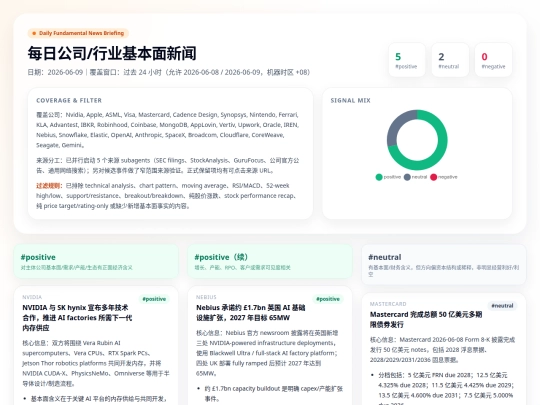Click the Nebius 核心信息 paragraph
The height and width of the screenshot is (405, 540).
coord(267,353)
